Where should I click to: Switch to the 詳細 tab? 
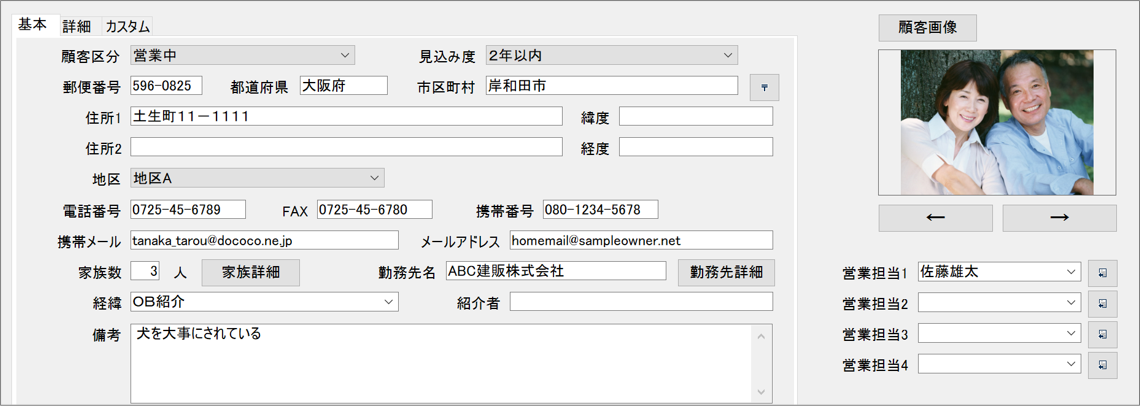[x=76, y=27]
